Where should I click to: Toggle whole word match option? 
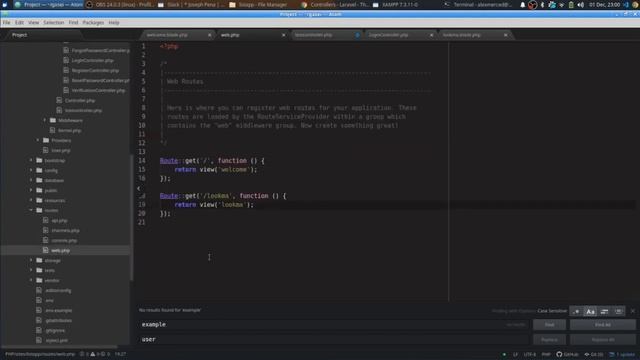618,311
